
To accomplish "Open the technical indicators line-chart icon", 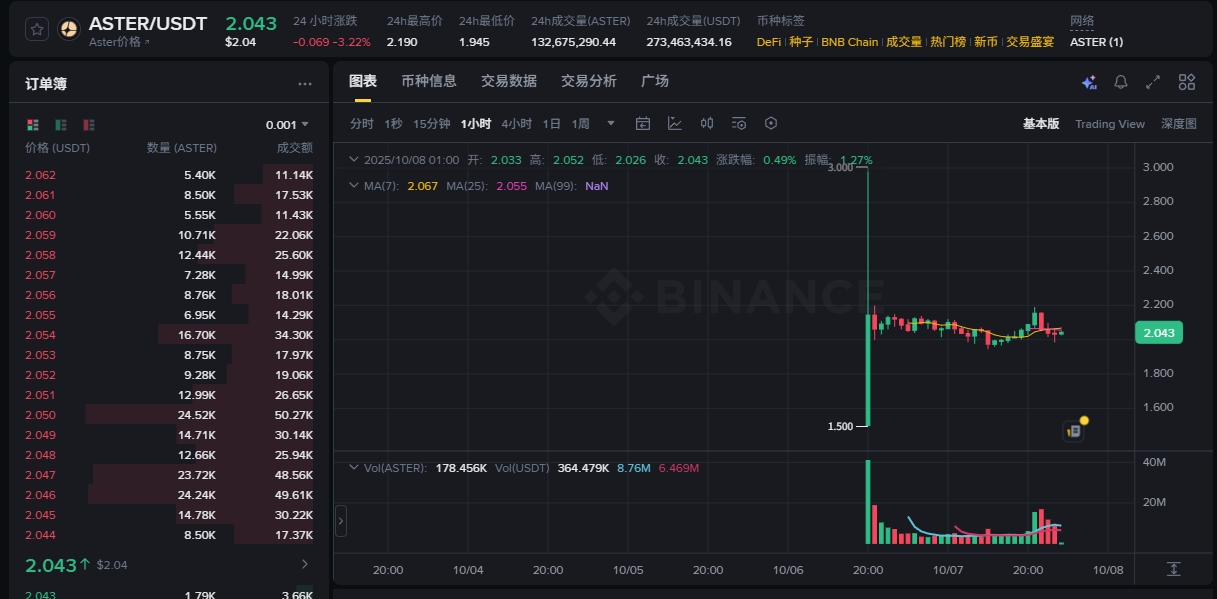I will [675, 124].
